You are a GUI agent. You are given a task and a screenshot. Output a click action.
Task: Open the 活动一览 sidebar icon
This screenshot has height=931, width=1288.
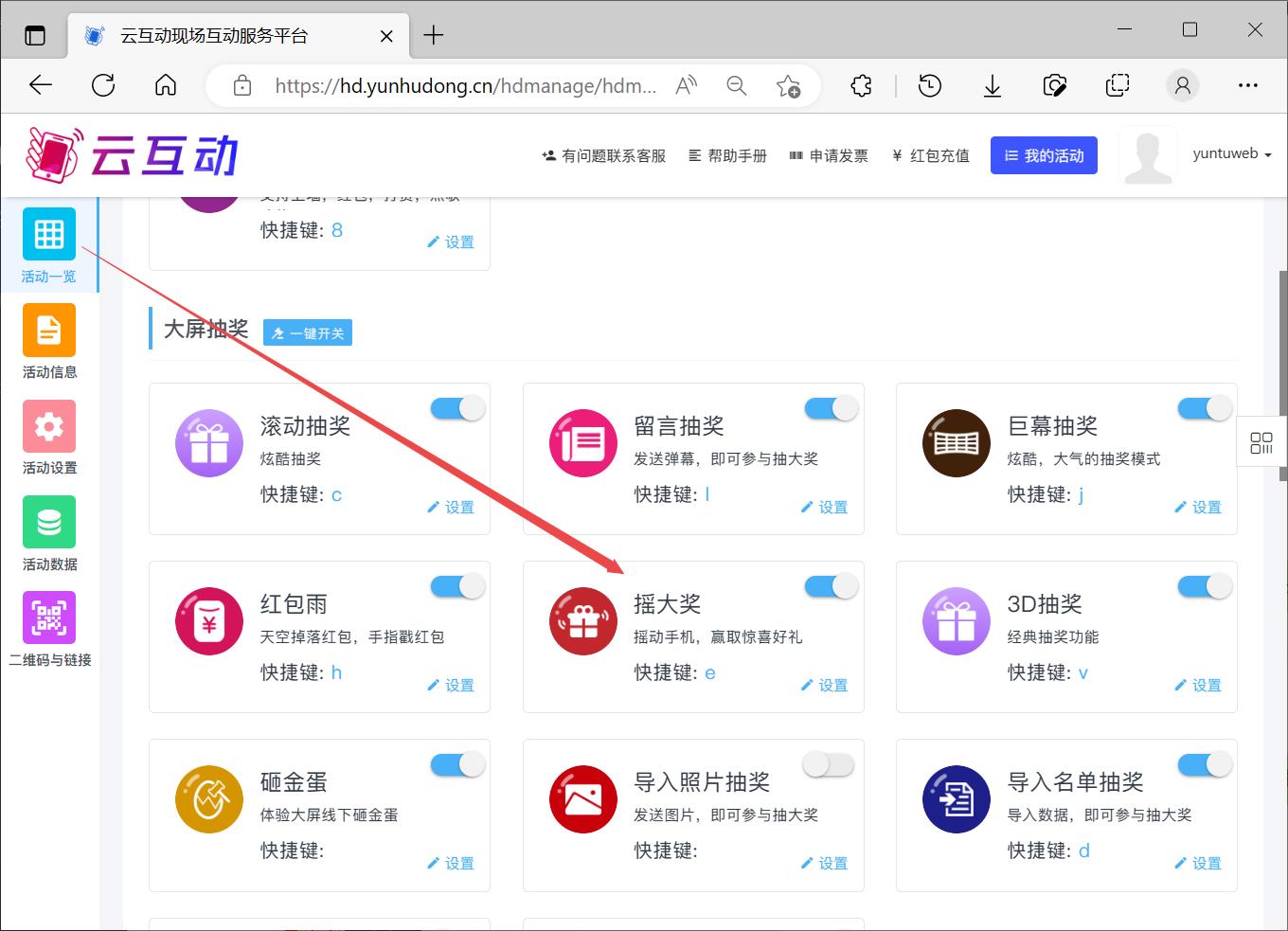49,234
